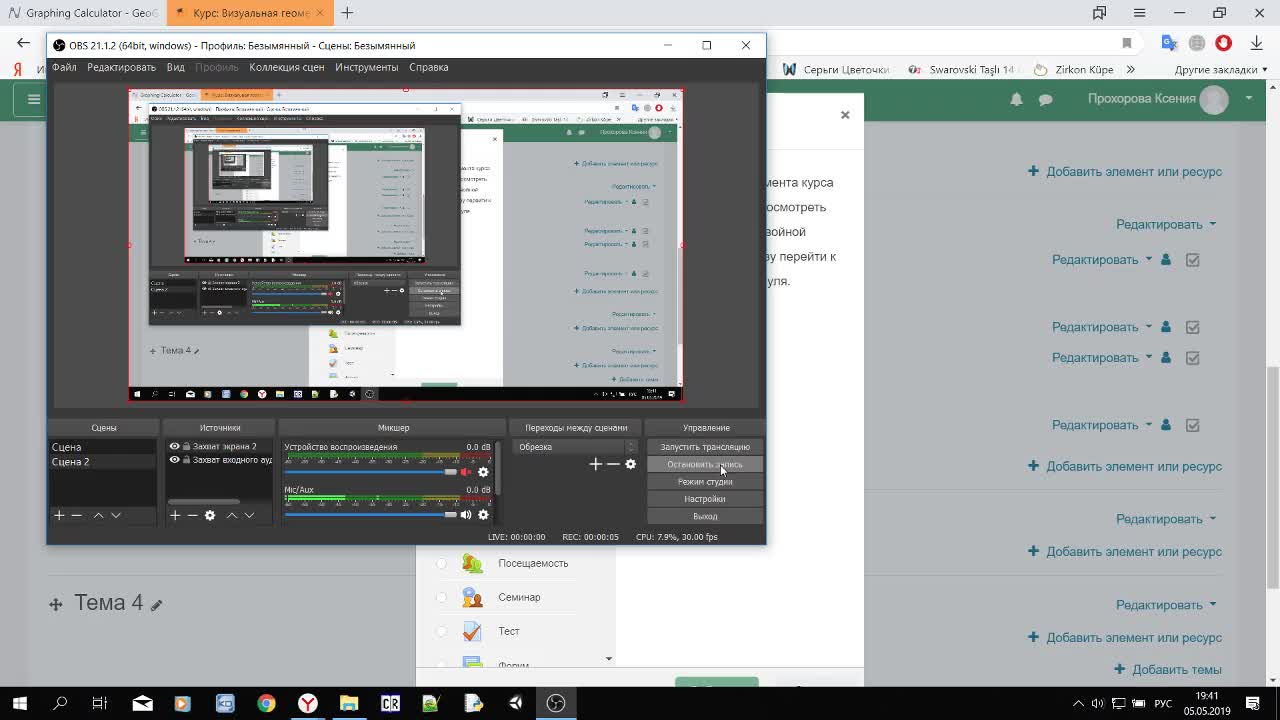Click Остановить запись button

(705, 464)
